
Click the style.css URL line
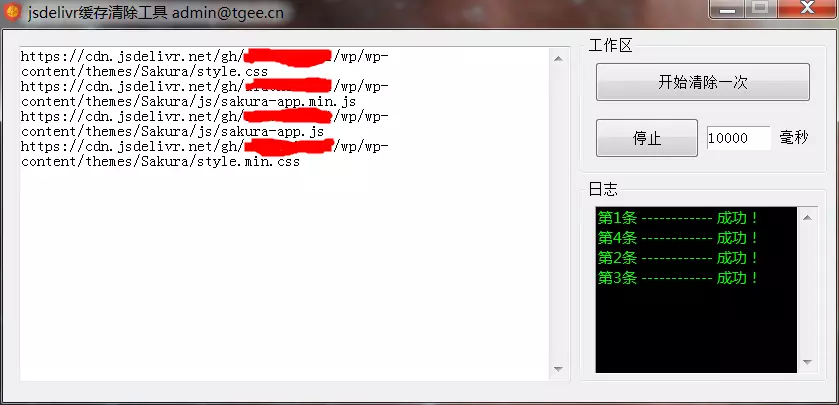coord(205,64)
